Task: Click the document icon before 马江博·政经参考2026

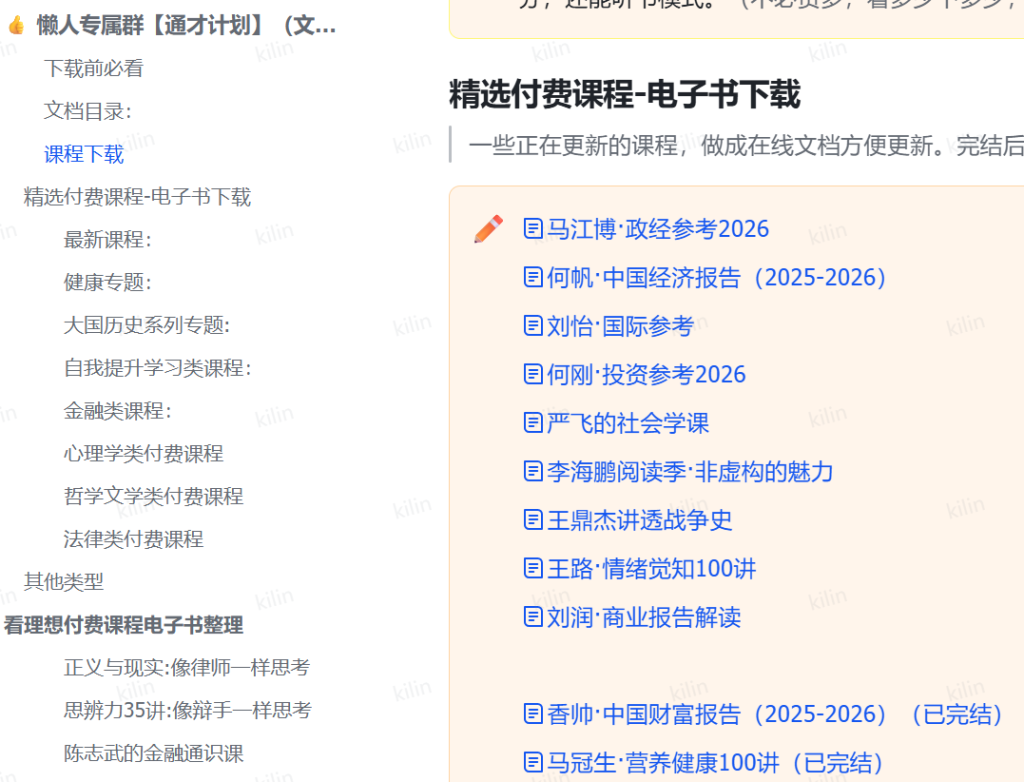Action: (532, 228)
